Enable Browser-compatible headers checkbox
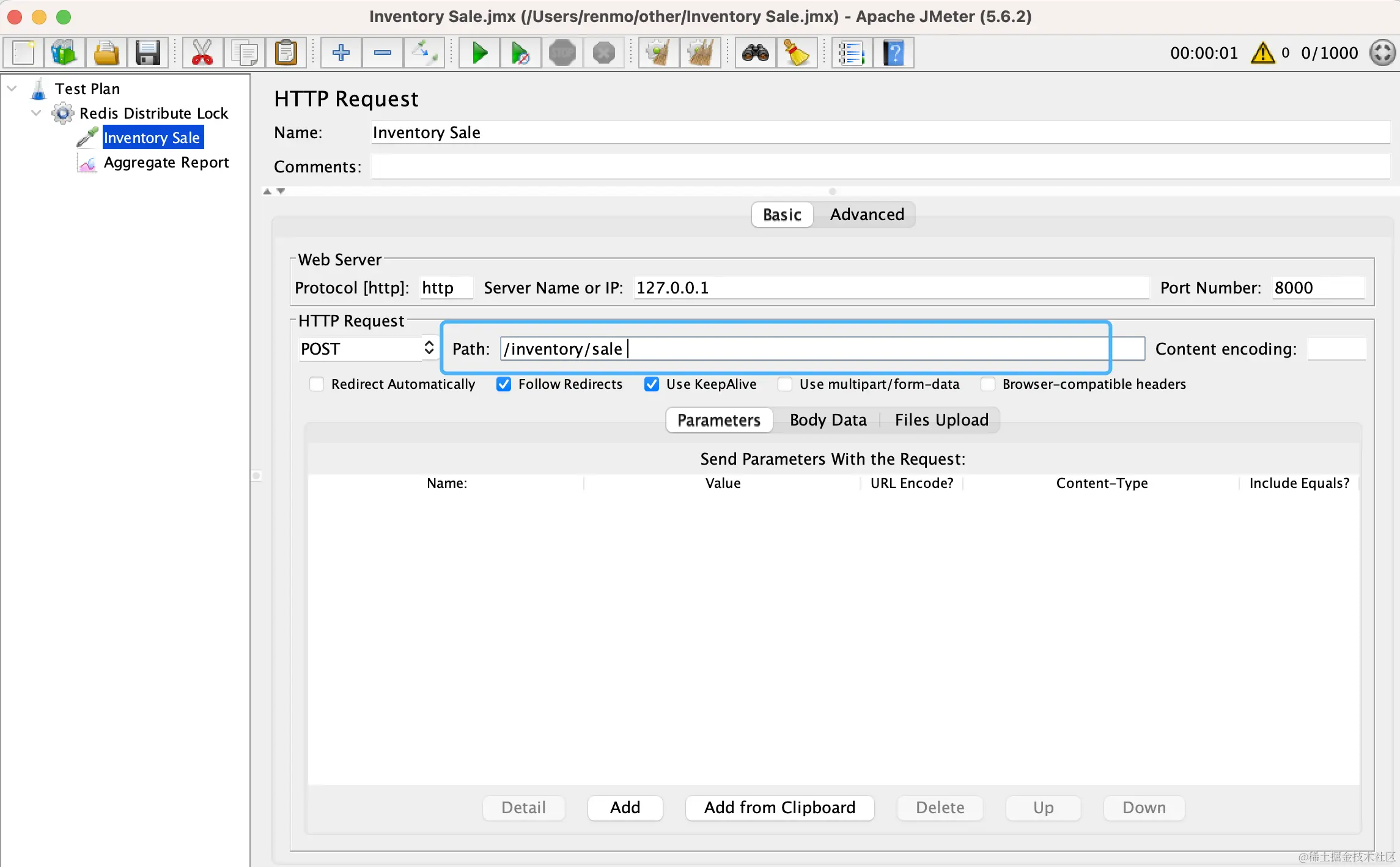This screenshot has width=1400, height=867. [x=988, y=385]
